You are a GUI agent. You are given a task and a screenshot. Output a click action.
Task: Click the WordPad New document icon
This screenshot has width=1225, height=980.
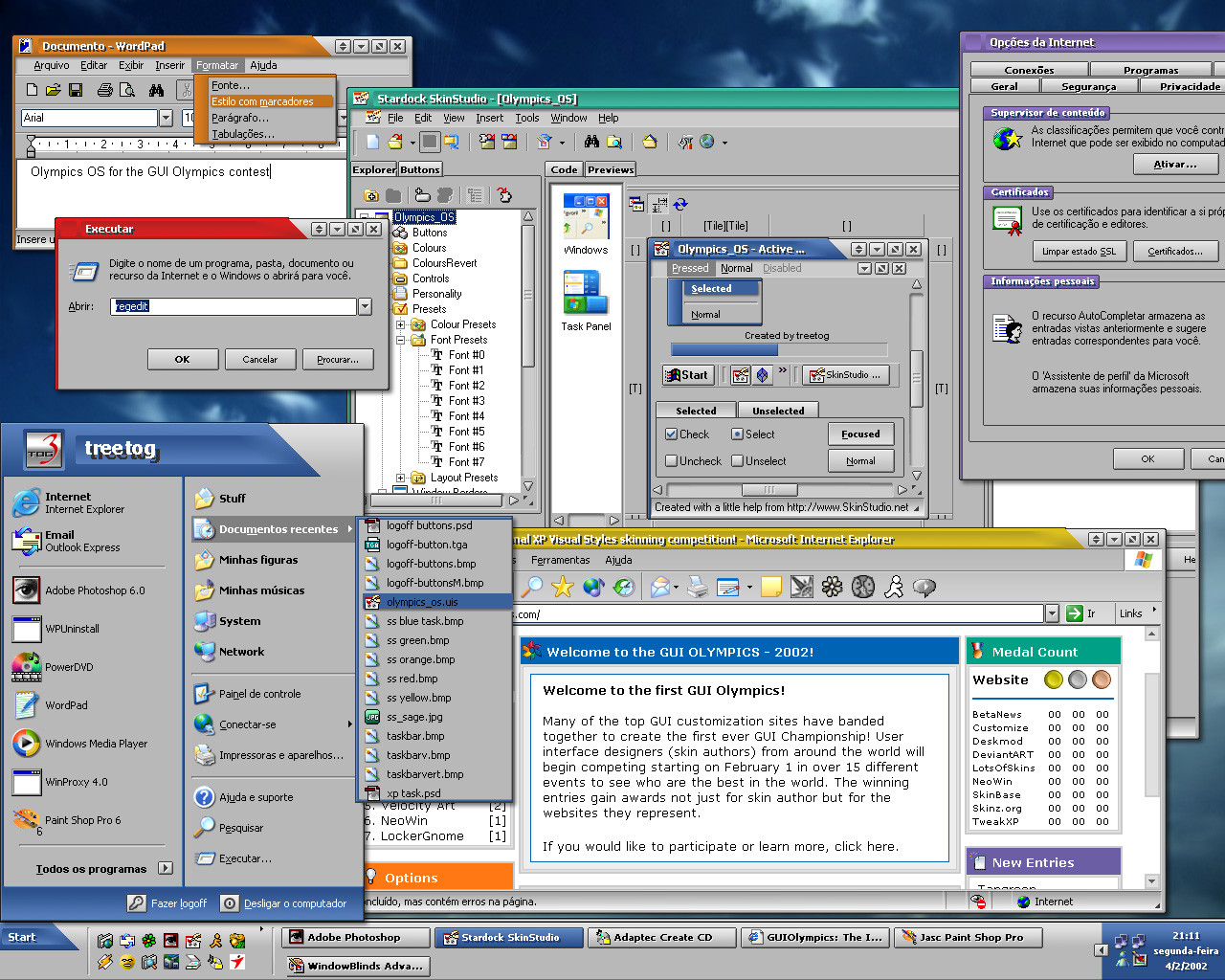pos(32,90)
